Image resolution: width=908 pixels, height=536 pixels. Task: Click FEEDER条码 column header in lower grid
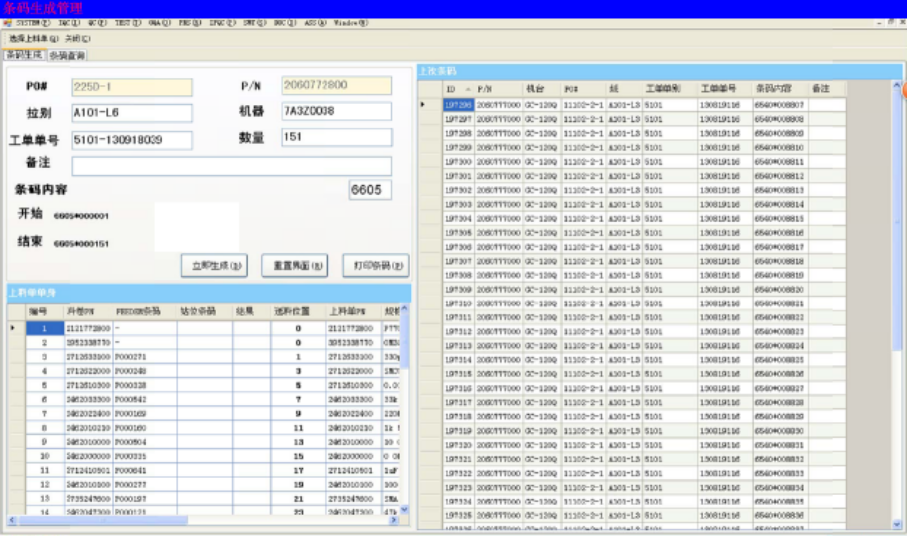145,311
